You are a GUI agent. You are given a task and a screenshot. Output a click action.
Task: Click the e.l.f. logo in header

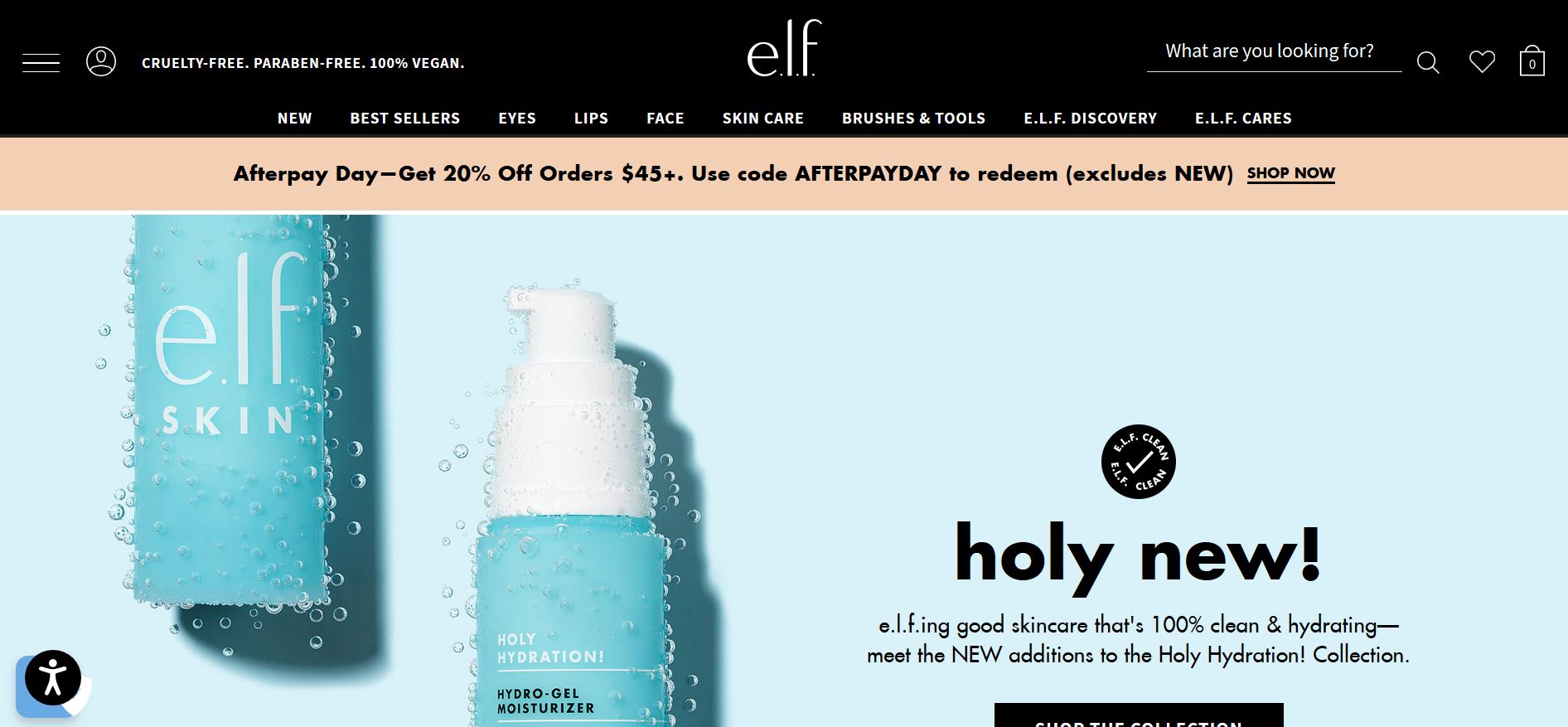(x=784, y=48)
